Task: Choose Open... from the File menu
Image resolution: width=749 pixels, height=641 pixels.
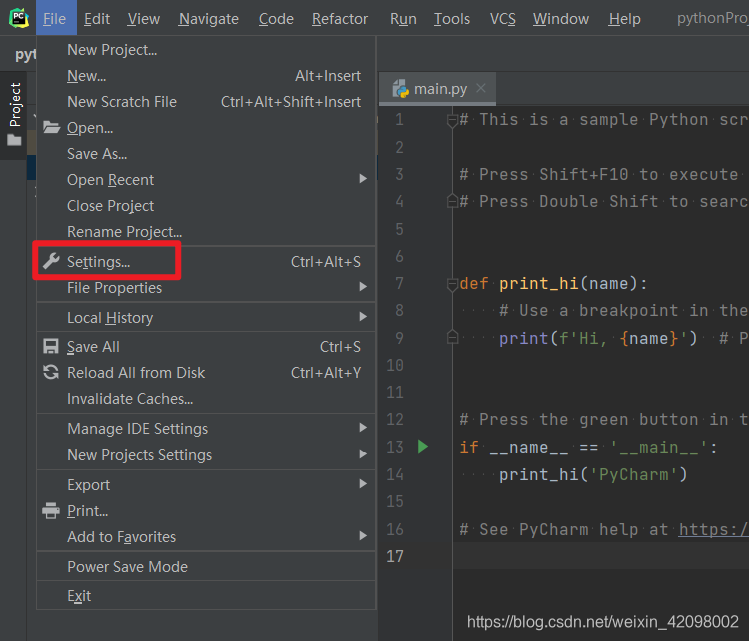Action: [206, 128]
